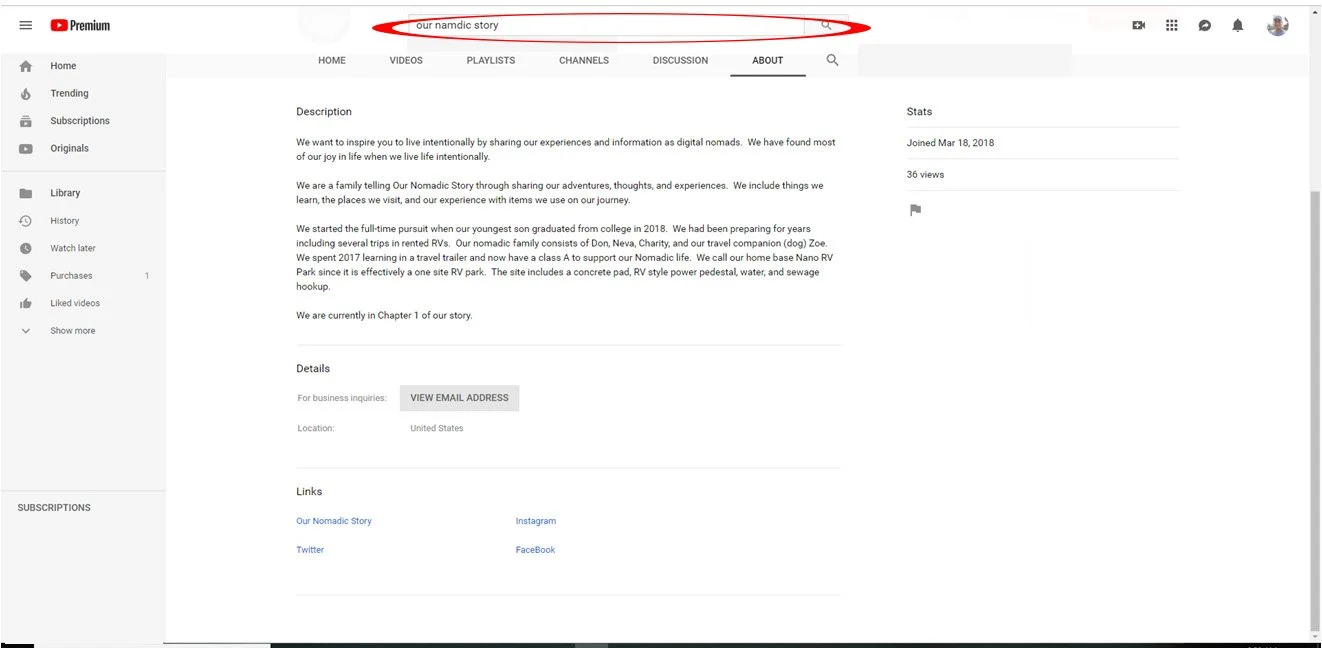The height and width of the screenshot is (648, 1322).
Task: Report the channel using the flag icon
Action: (914, 210)
